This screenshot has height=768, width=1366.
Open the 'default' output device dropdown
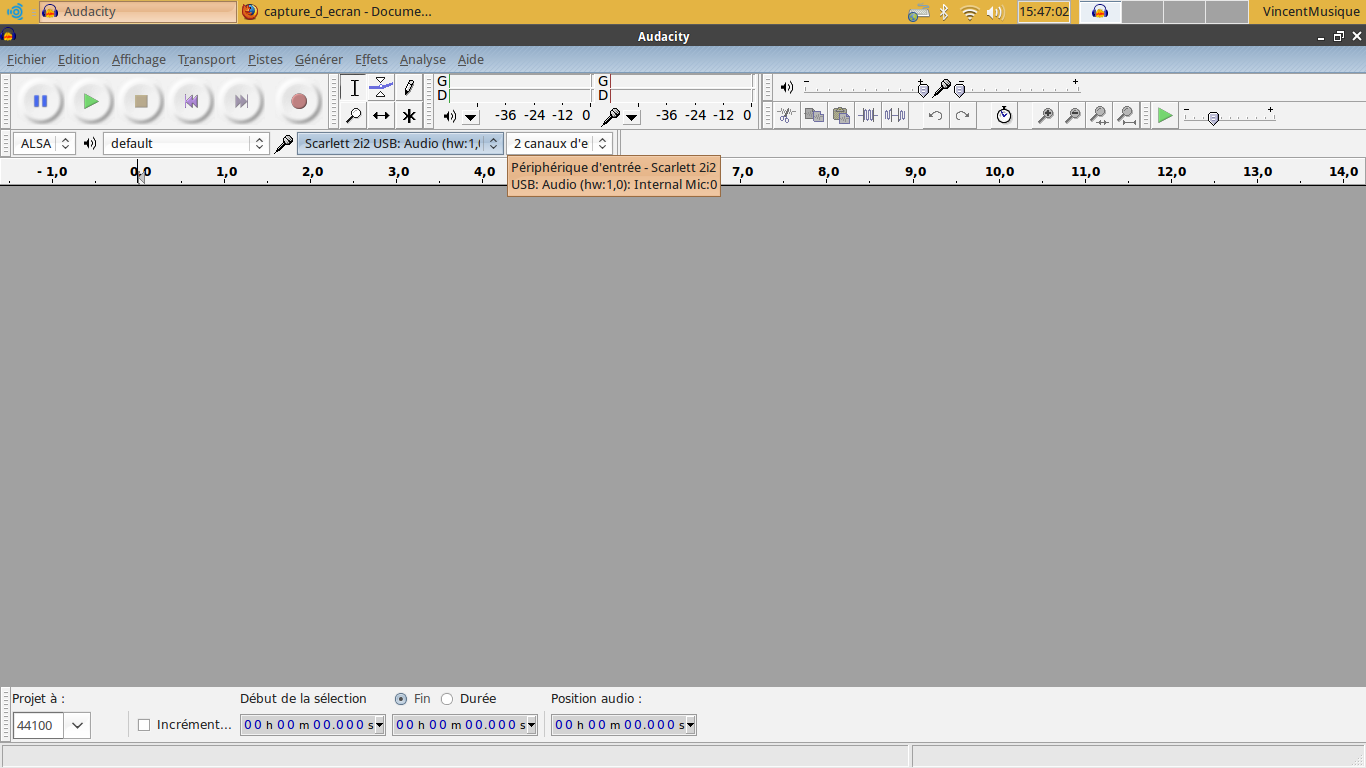coord(186,143)
